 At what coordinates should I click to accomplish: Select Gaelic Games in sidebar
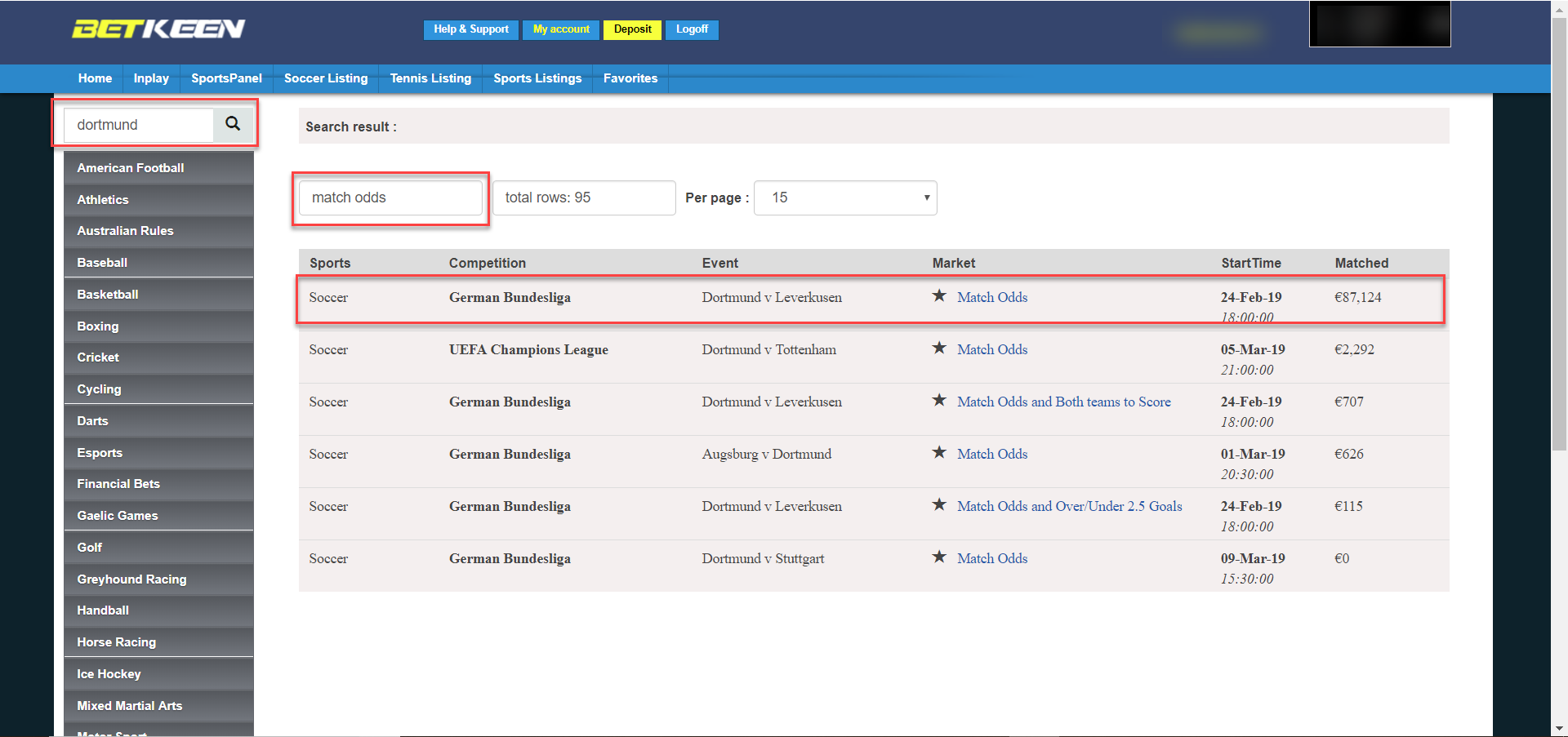click(x=158, y=516)
